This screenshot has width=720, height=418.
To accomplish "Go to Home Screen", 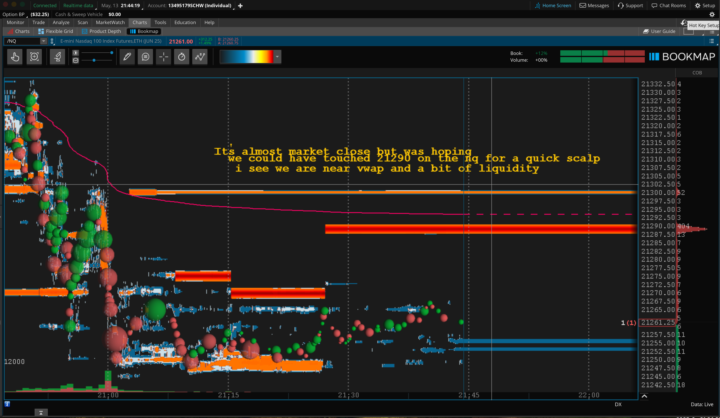I will pos(553,6).
